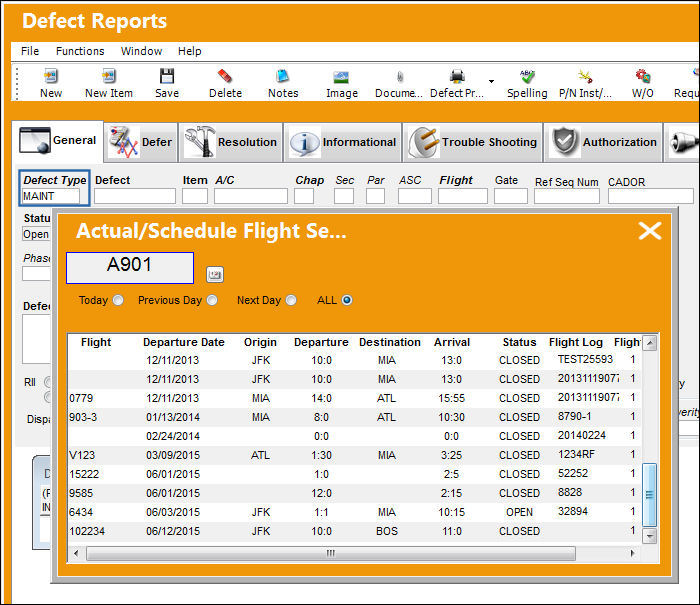Open the File menu

30,51
